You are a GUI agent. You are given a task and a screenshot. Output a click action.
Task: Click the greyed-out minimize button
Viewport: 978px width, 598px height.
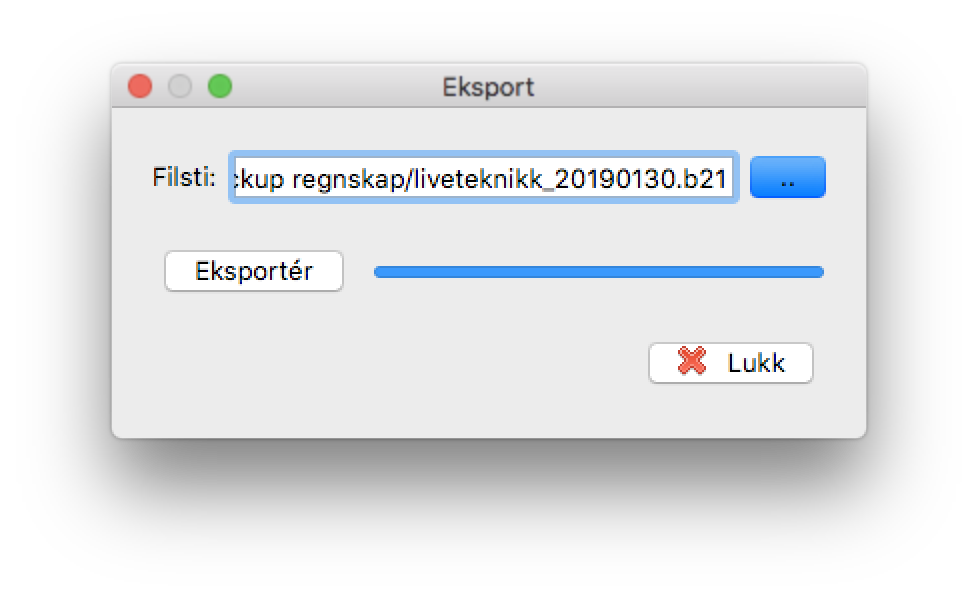[180, 86]
